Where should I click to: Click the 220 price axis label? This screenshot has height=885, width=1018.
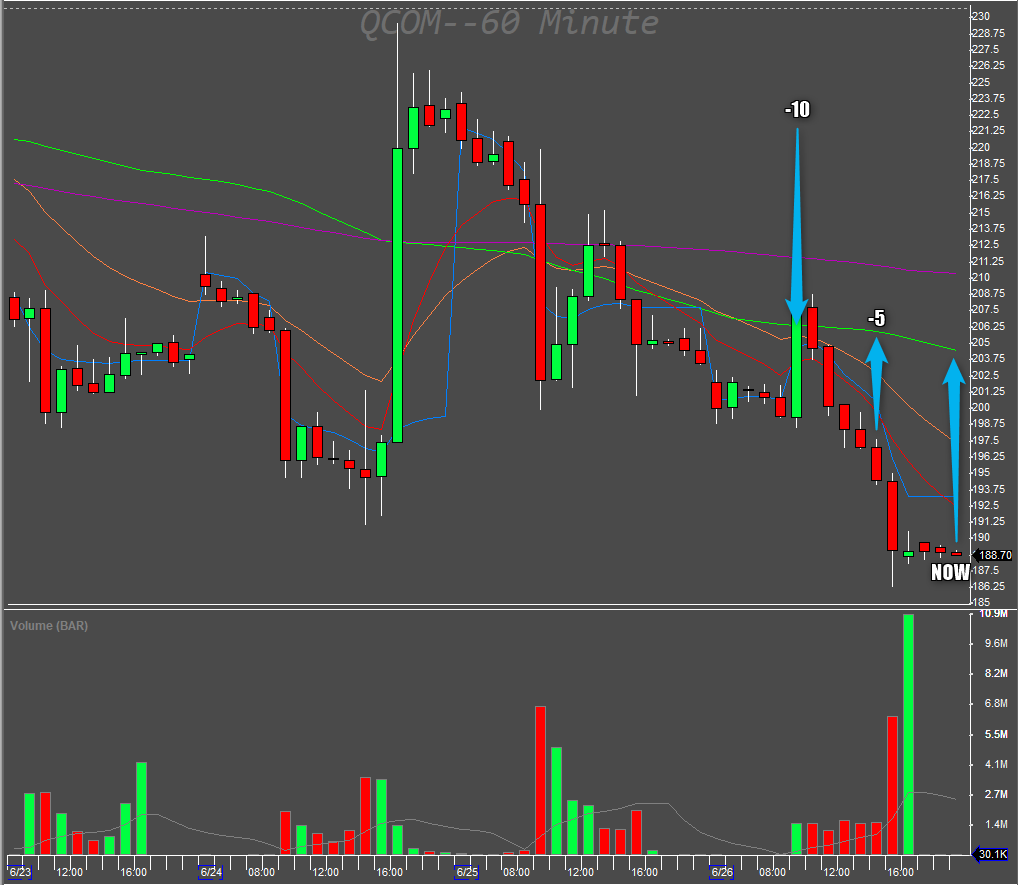pos(982,147)
